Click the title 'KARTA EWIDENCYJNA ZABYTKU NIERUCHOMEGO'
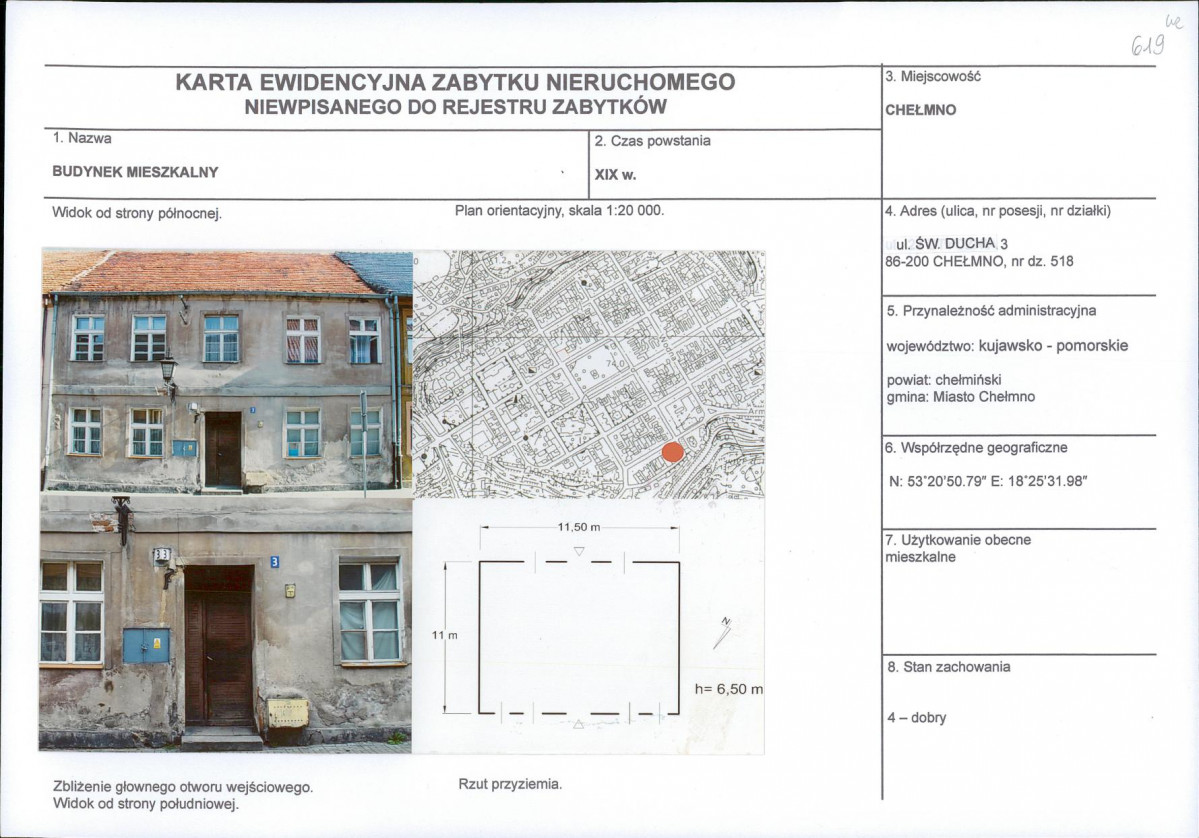This screenshot has width=1199, height=838. coord(455,82)
